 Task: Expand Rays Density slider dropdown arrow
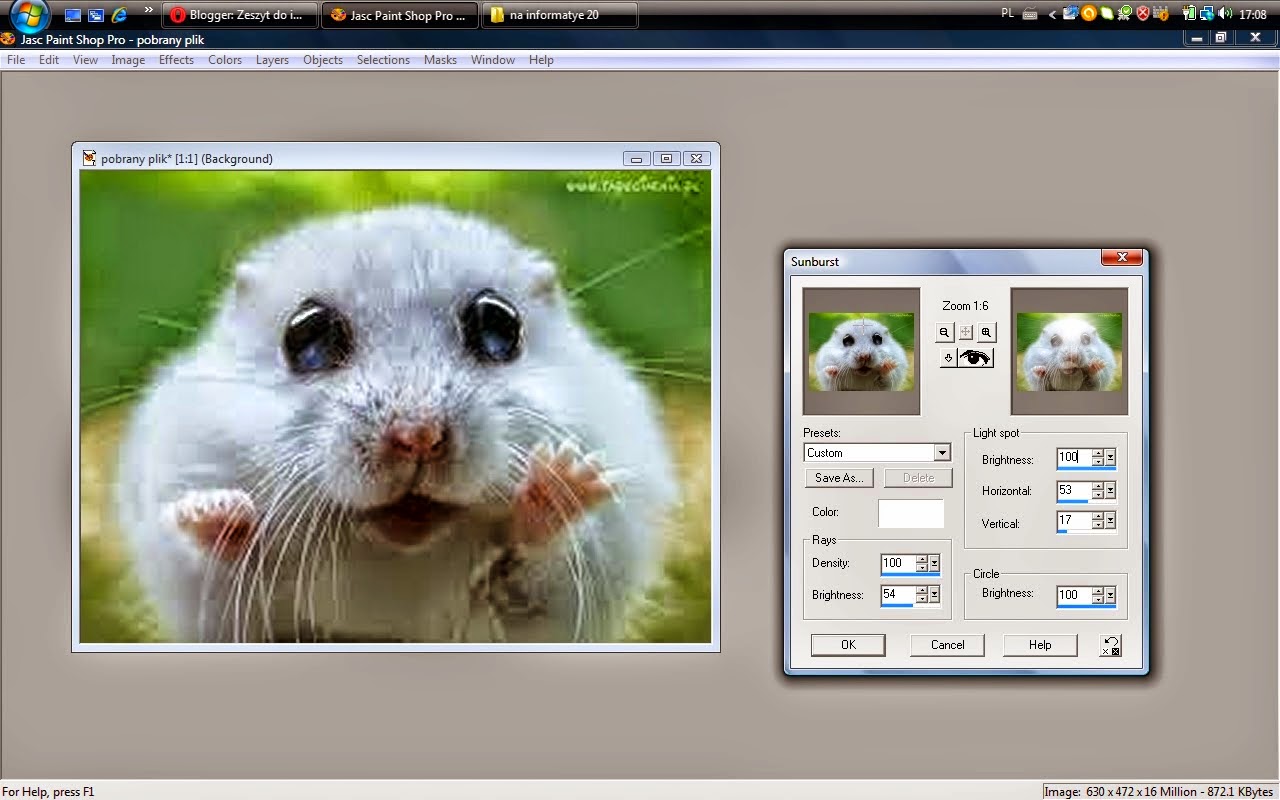(934, 564)
